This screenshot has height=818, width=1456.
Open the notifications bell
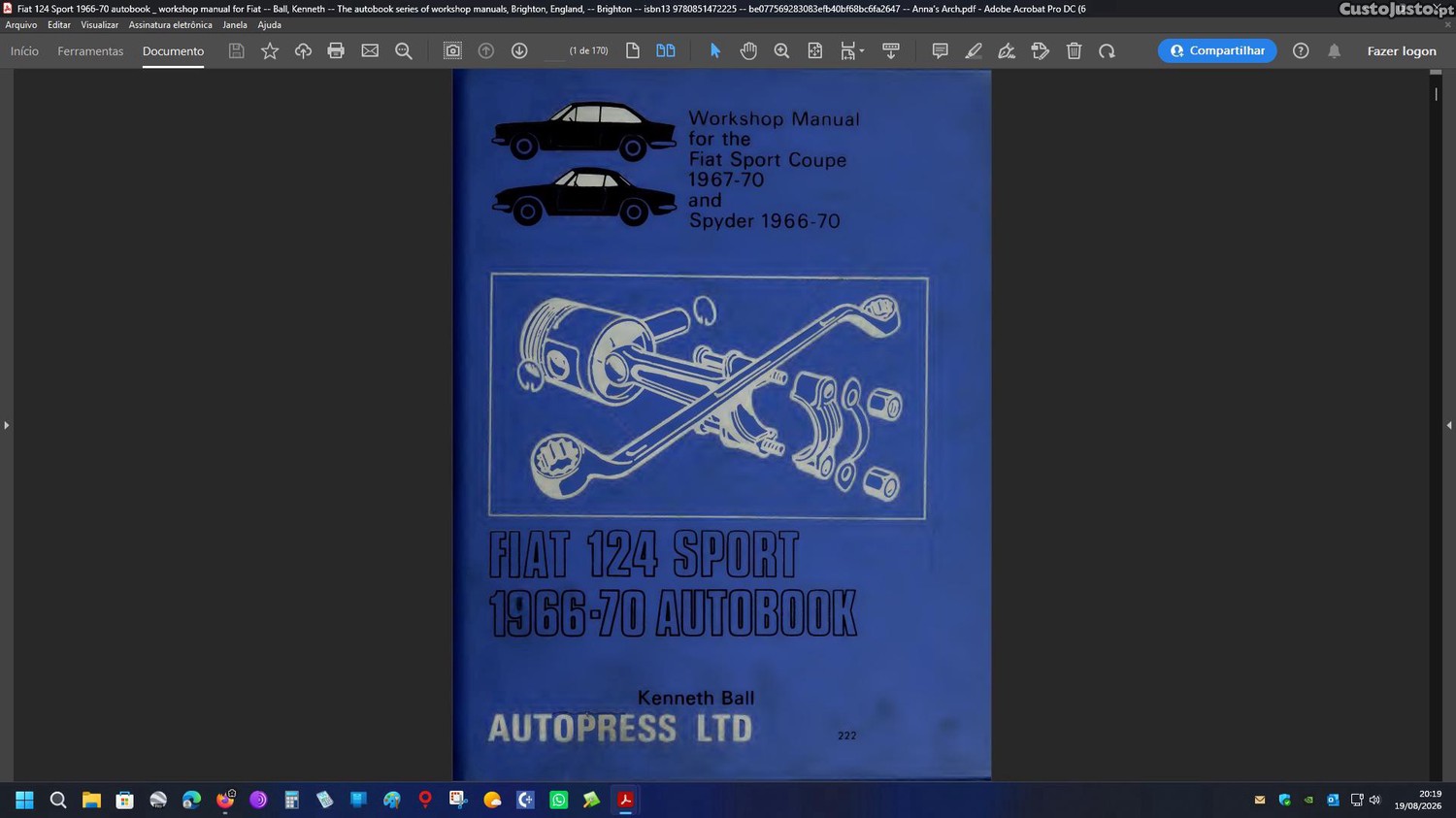(1335, 50)
